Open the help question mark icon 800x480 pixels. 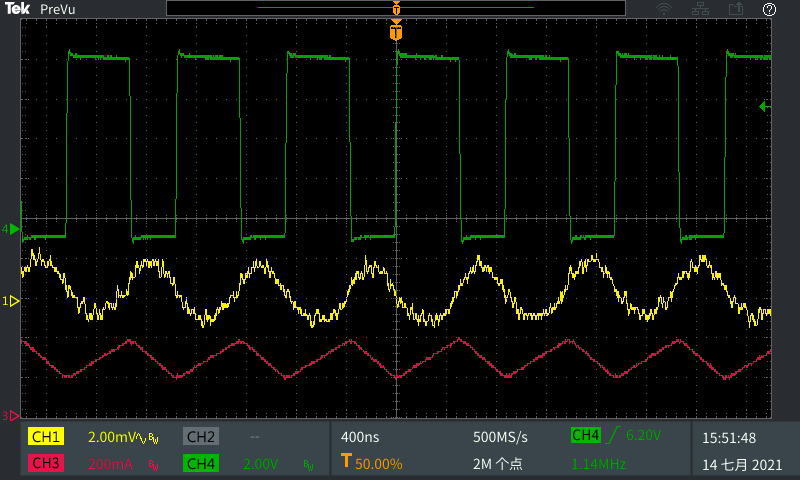[769, 9]
